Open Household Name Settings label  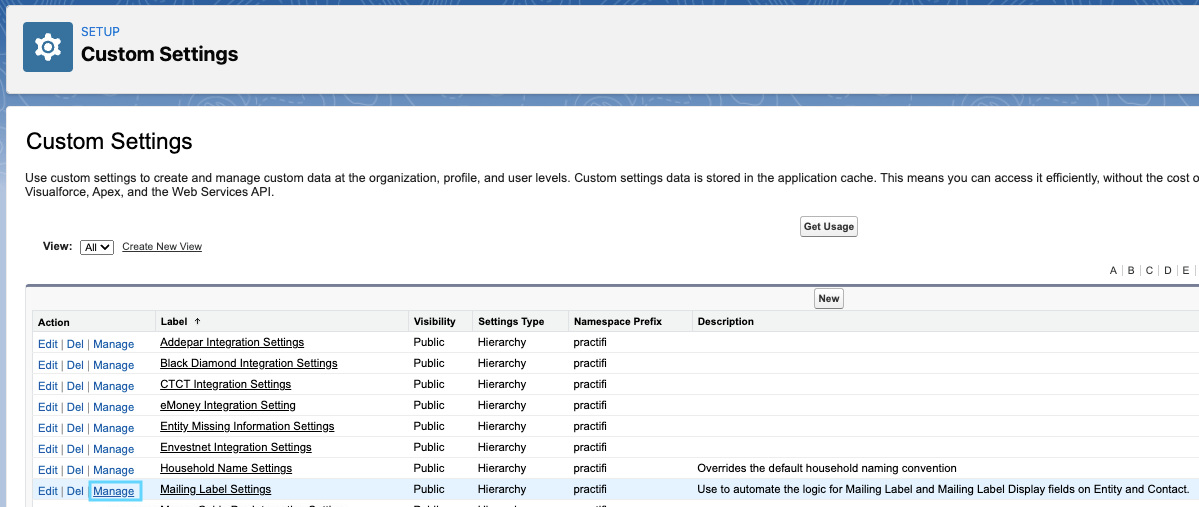pyautogui.click(x=226, y=468)
